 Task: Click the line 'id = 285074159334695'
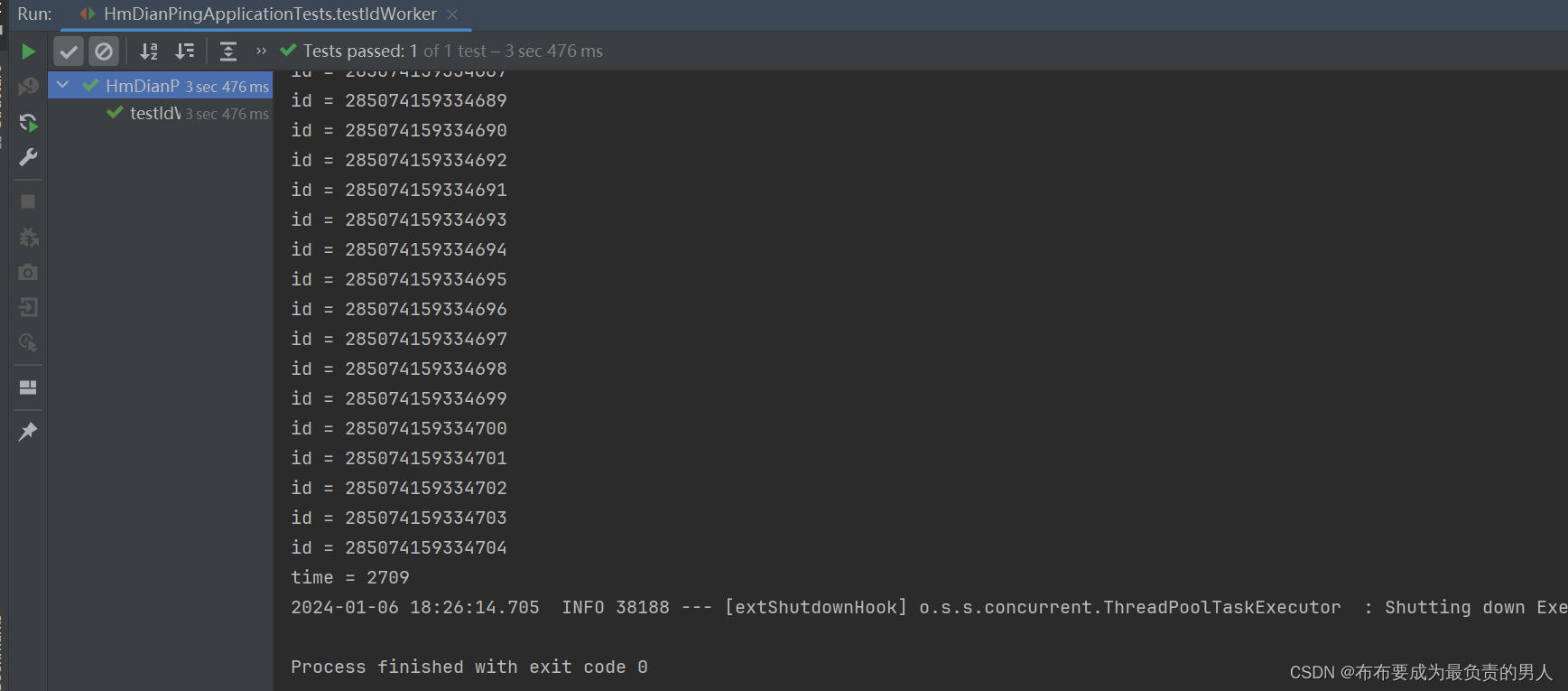pos(399,279)
